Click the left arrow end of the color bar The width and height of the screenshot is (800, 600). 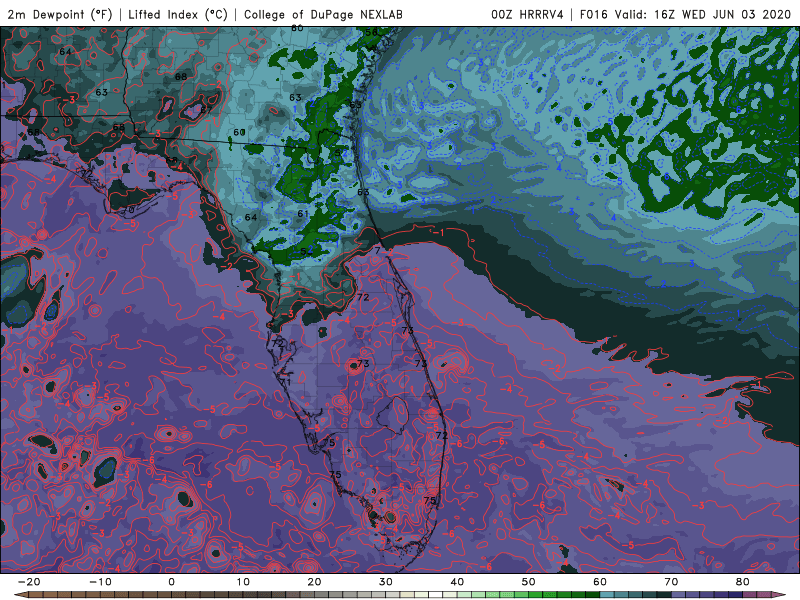[x=21, y=595]
